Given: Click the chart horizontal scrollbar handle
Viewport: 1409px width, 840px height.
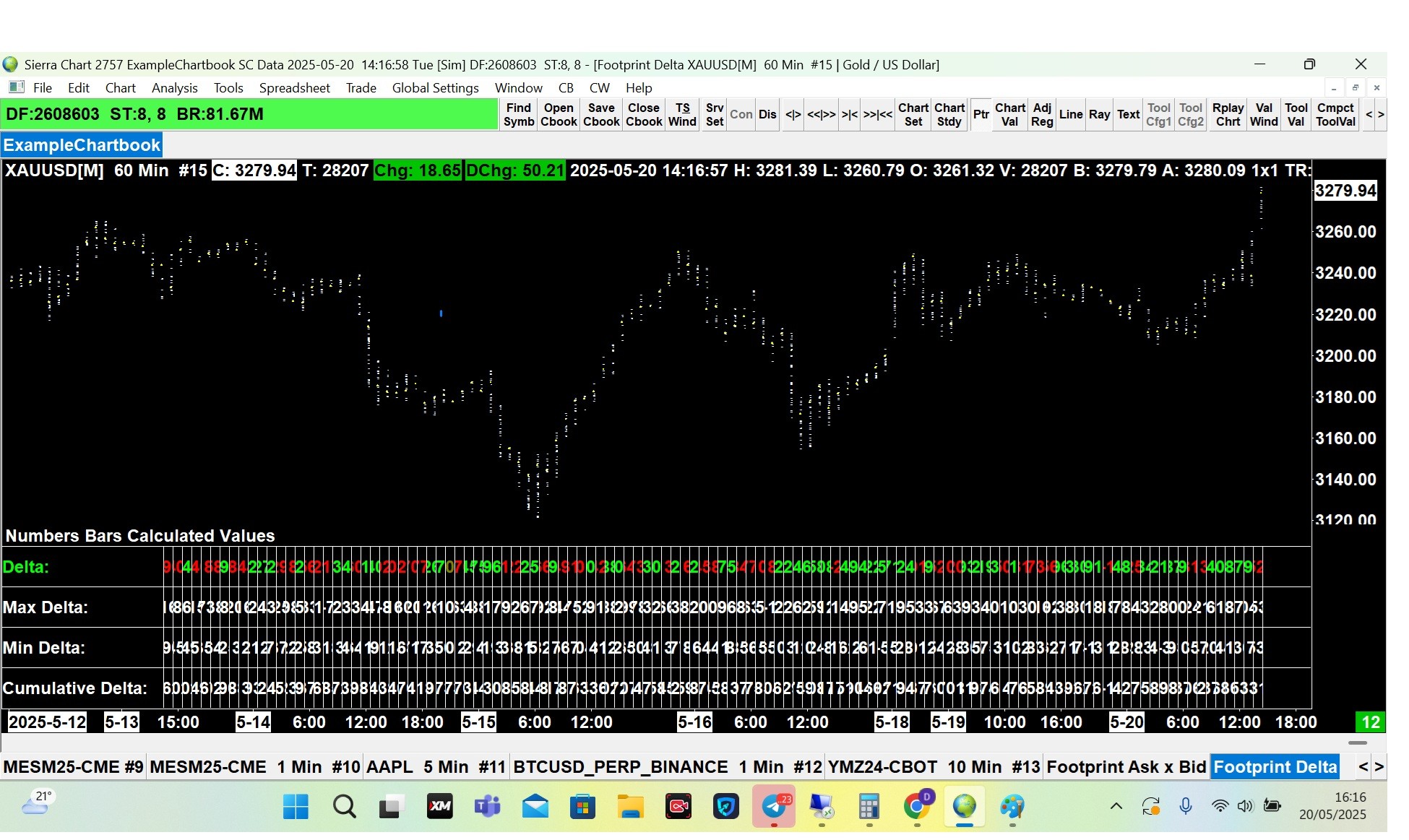Looking at the screenshot, I should point(1357,743).
